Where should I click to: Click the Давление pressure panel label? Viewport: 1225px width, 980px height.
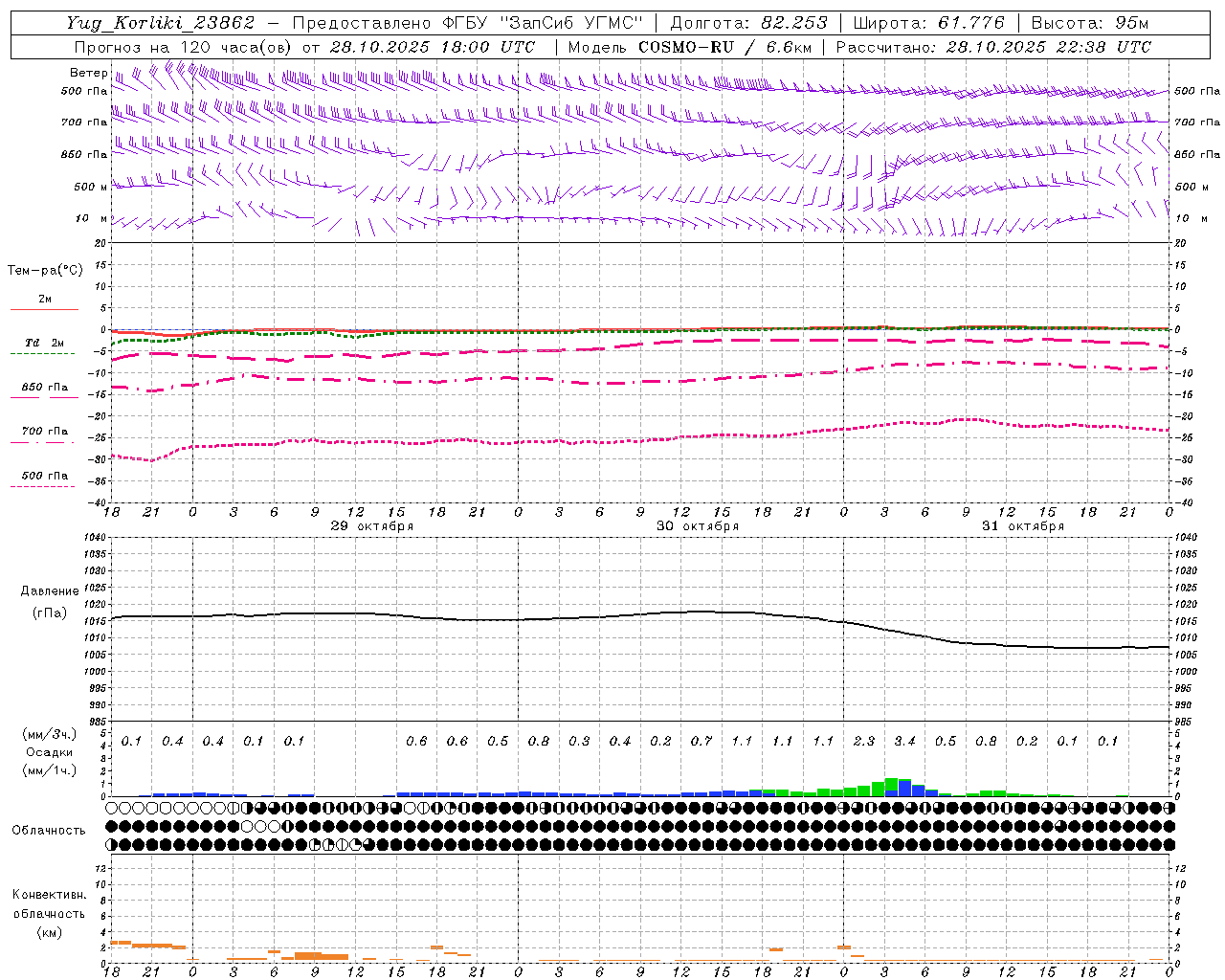(x=50, y=591)
